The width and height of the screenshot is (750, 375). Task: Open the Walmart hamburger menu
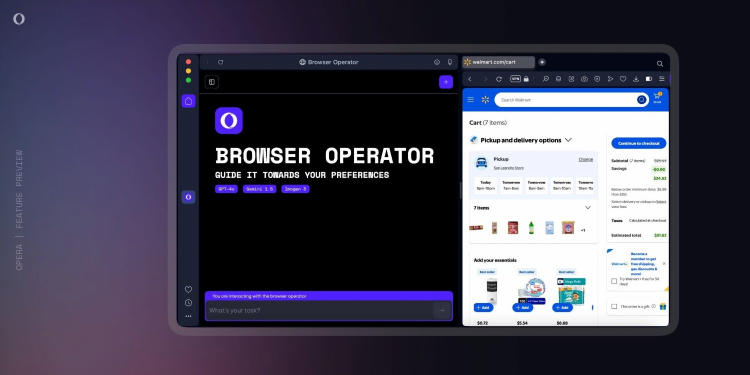click(471, 99)
